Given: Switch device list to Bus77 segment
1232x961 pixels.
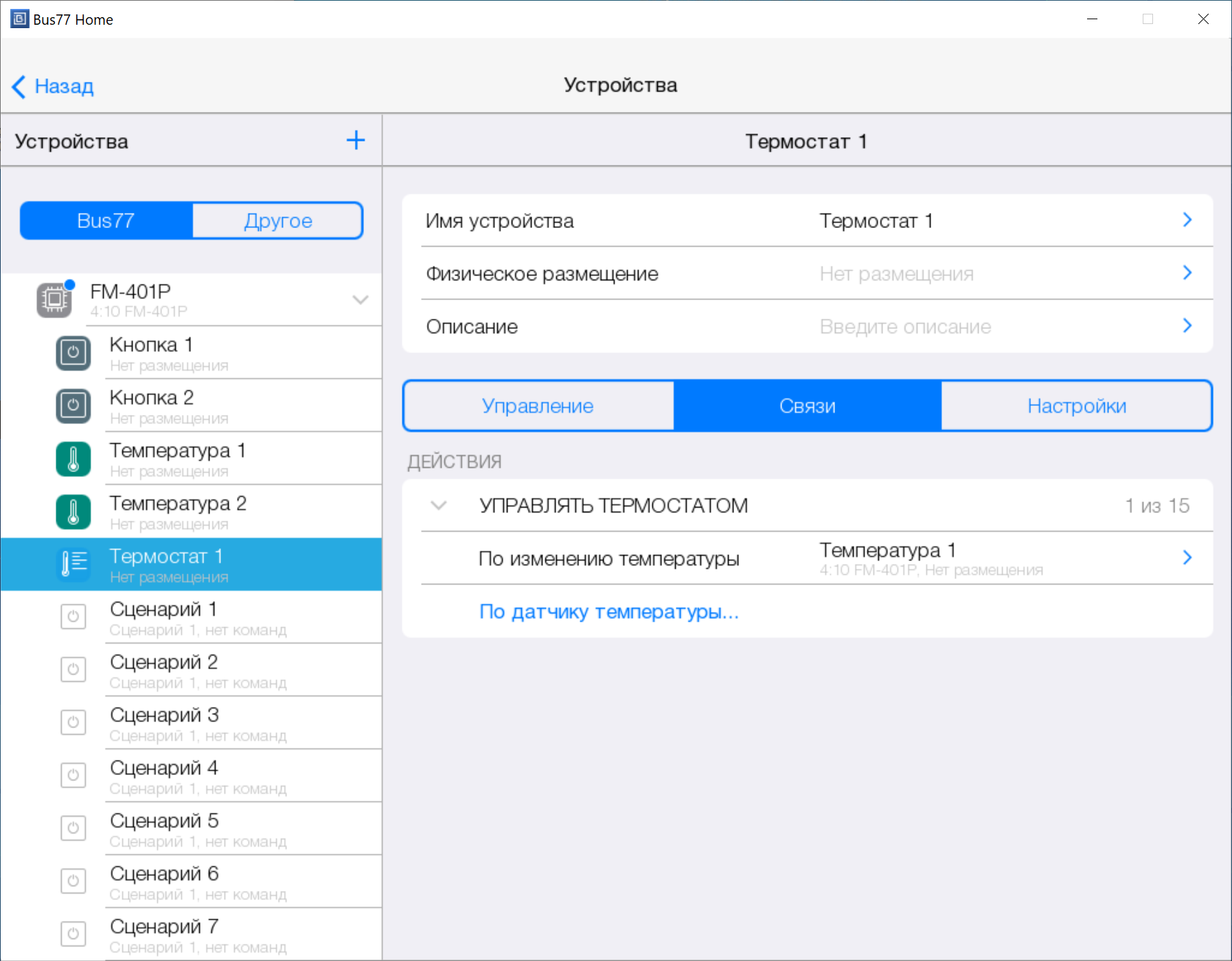Looking at the screenshot, I should coord(106,221).
